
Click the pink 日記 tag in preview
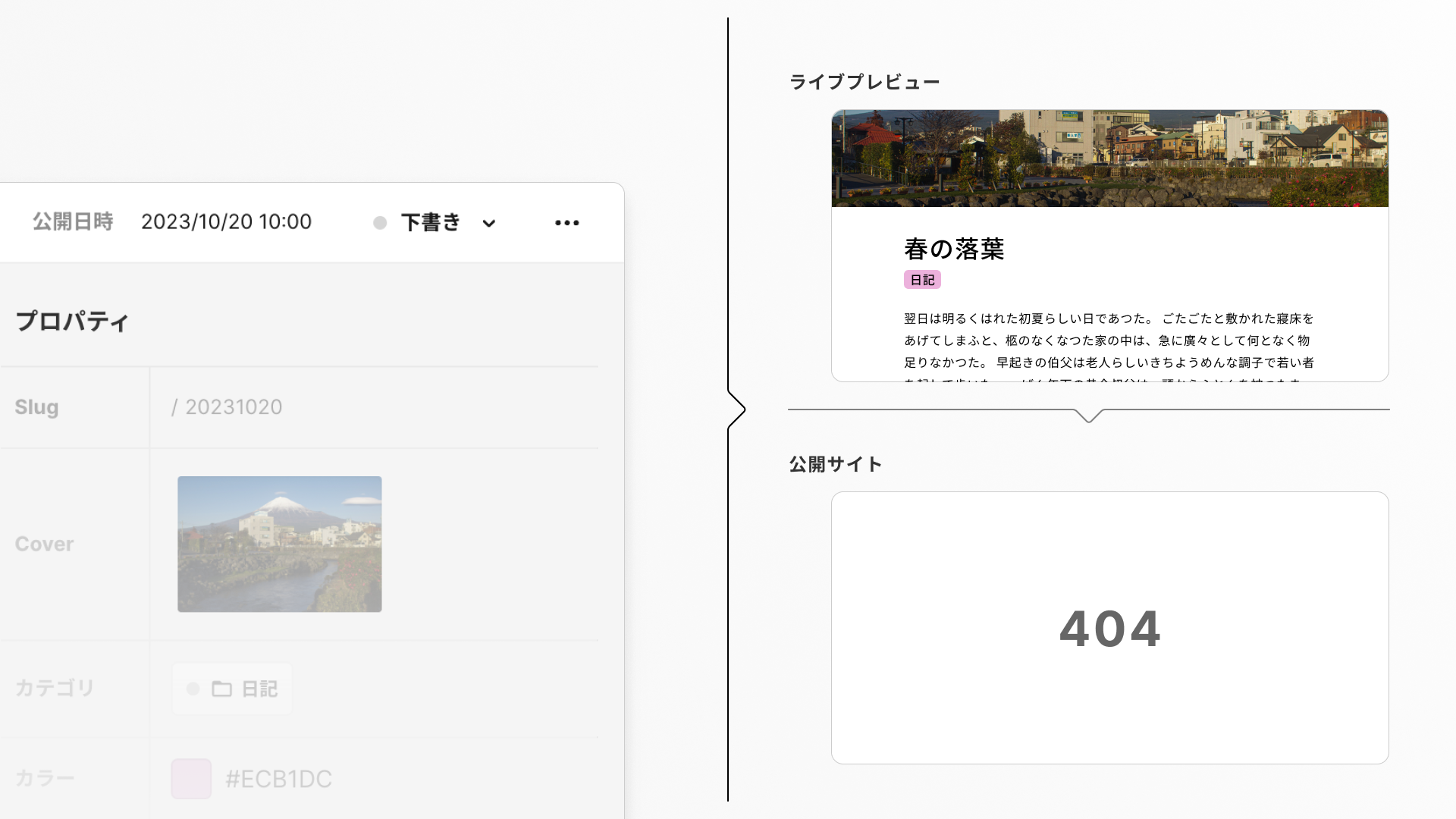(x=922, y=280)
